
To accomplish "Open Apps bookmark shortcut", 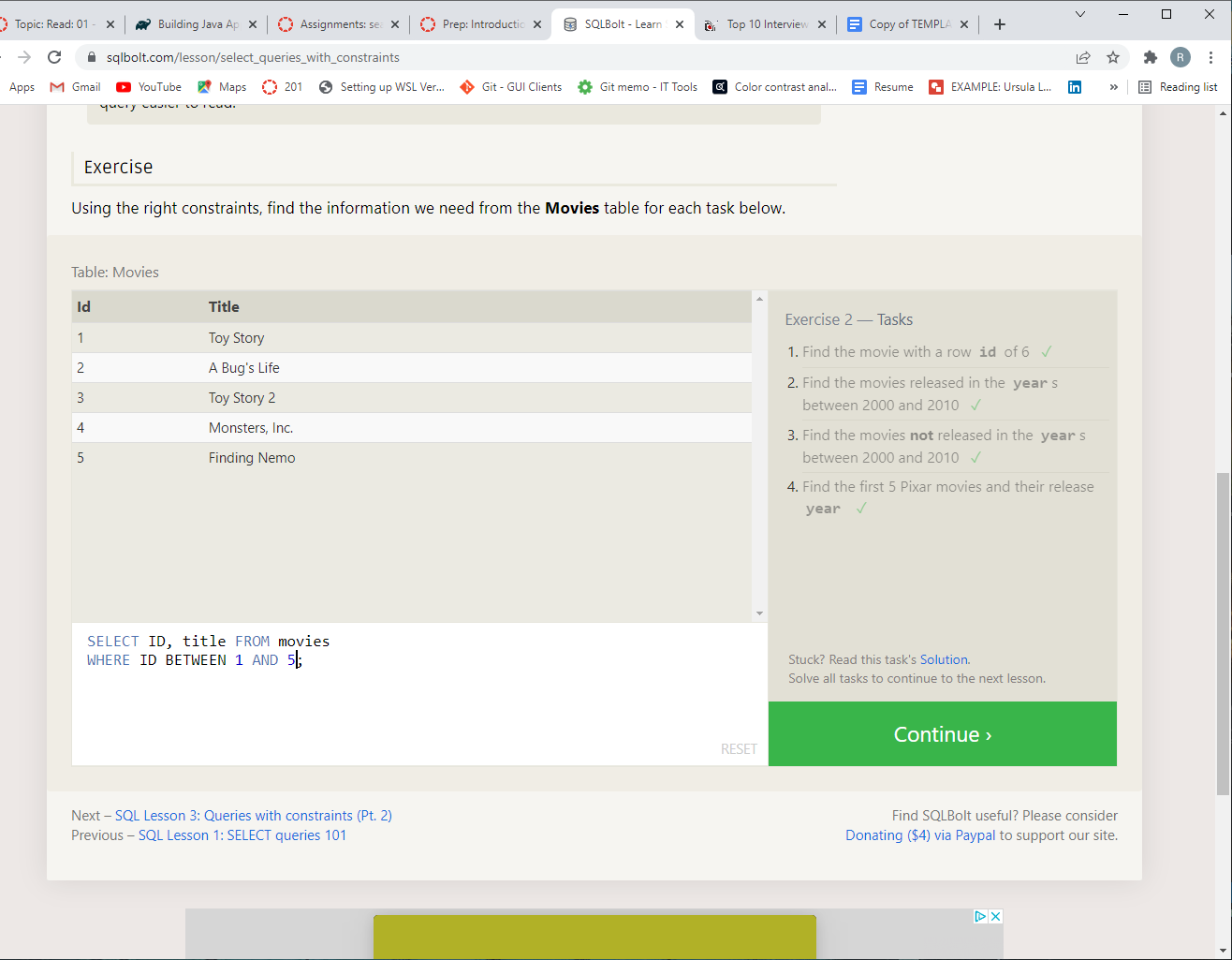I will pyautogui.click(x=22, y=87).
